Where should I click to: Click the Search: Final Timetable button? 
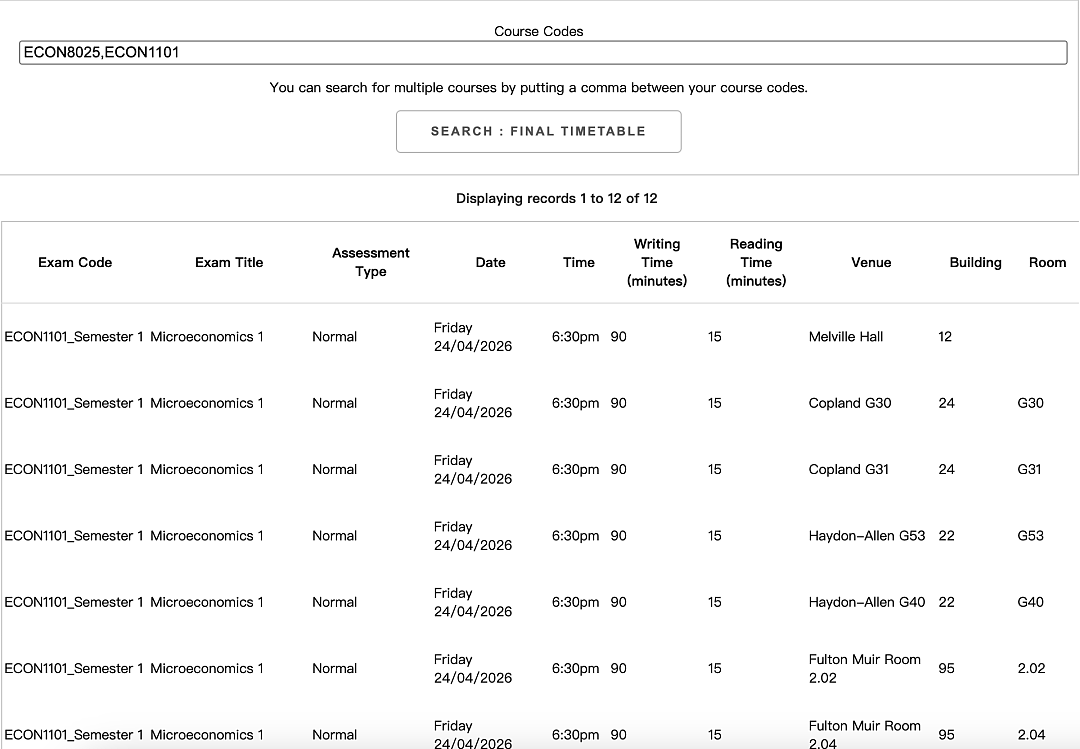tap(539, 131)
